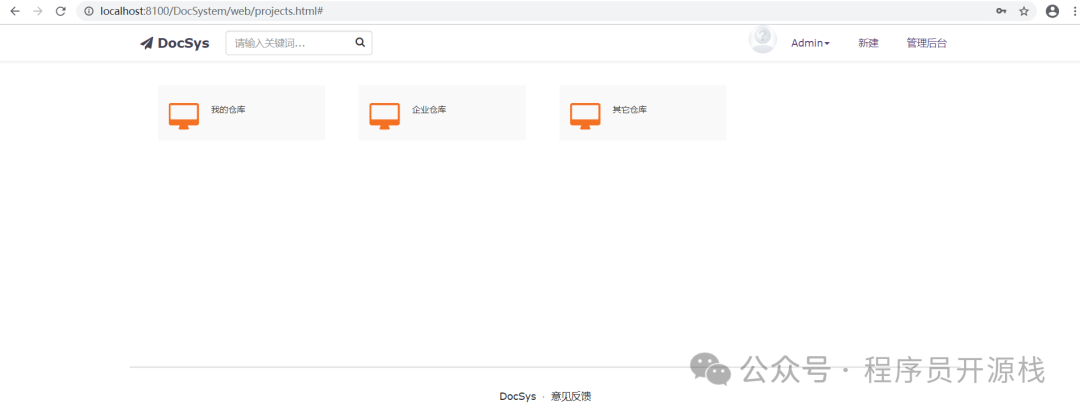1080x413 pixels.
Task: Open 管理后台 from the navigation bar
Action: point(926,43)
